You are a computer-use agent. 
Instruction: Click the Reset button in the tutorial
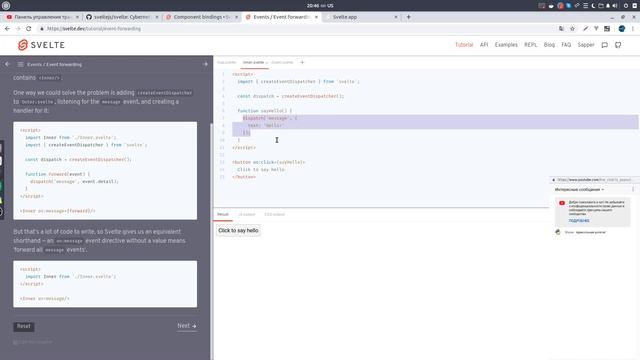point(24,326)
